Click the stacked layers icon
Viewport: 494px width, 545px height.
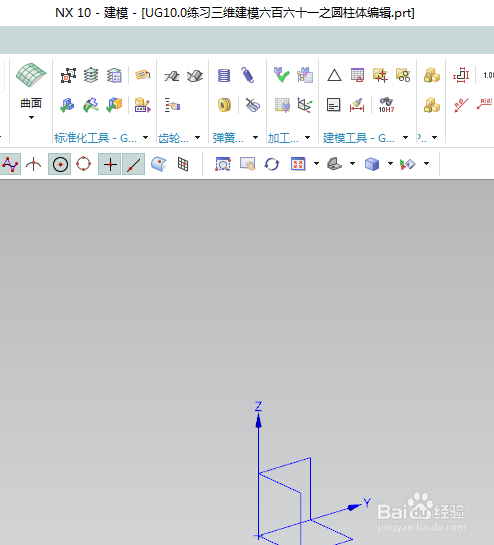coord(91,75)
